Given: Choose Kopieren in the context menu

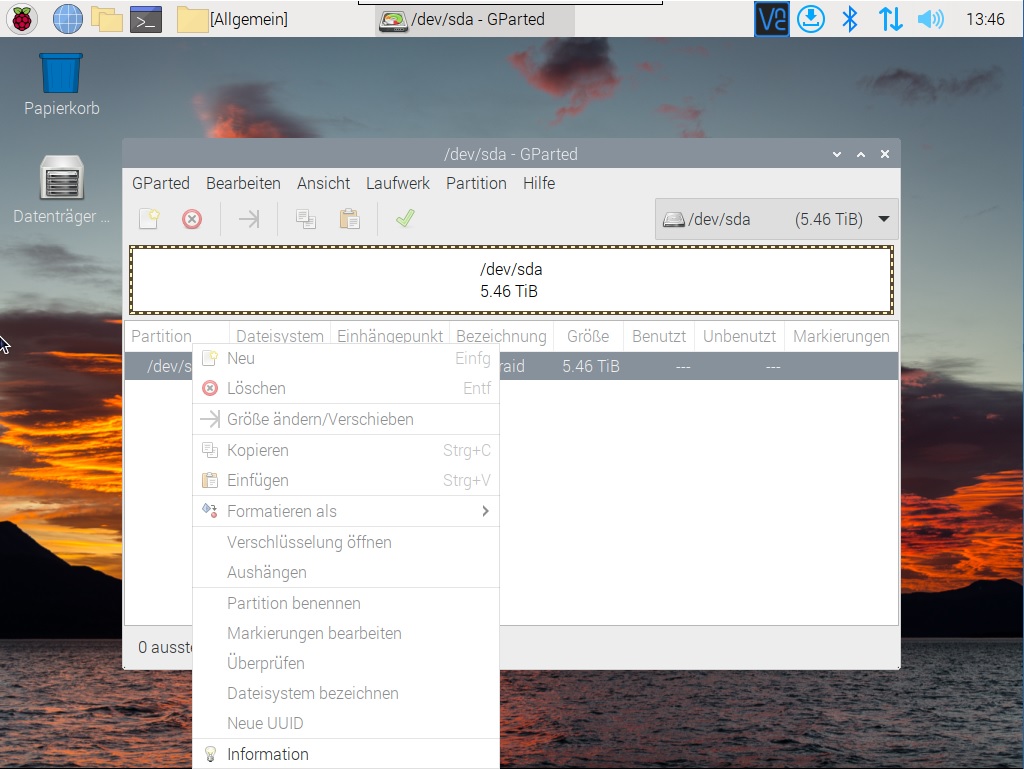Looking at the screenshot, I should (x=346, y=450).
